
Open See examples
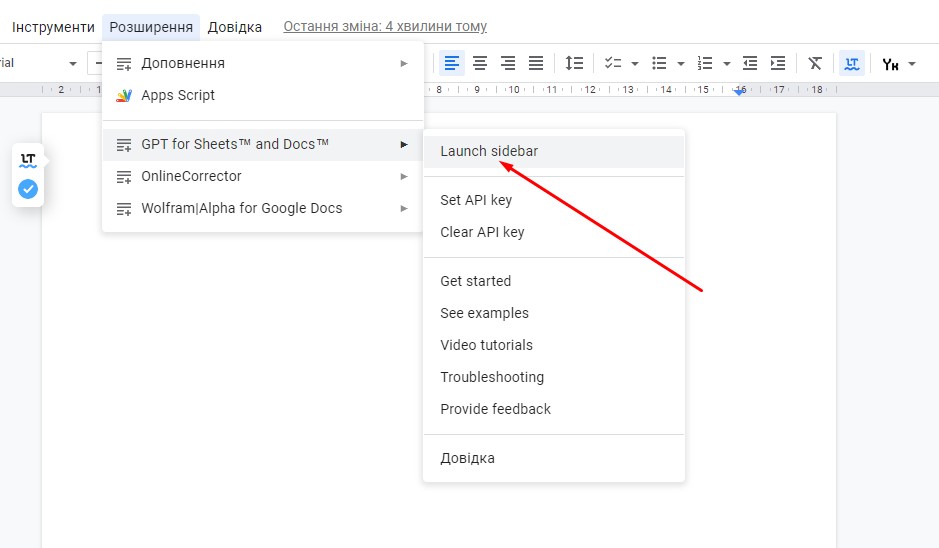click(x=554, y=313)
